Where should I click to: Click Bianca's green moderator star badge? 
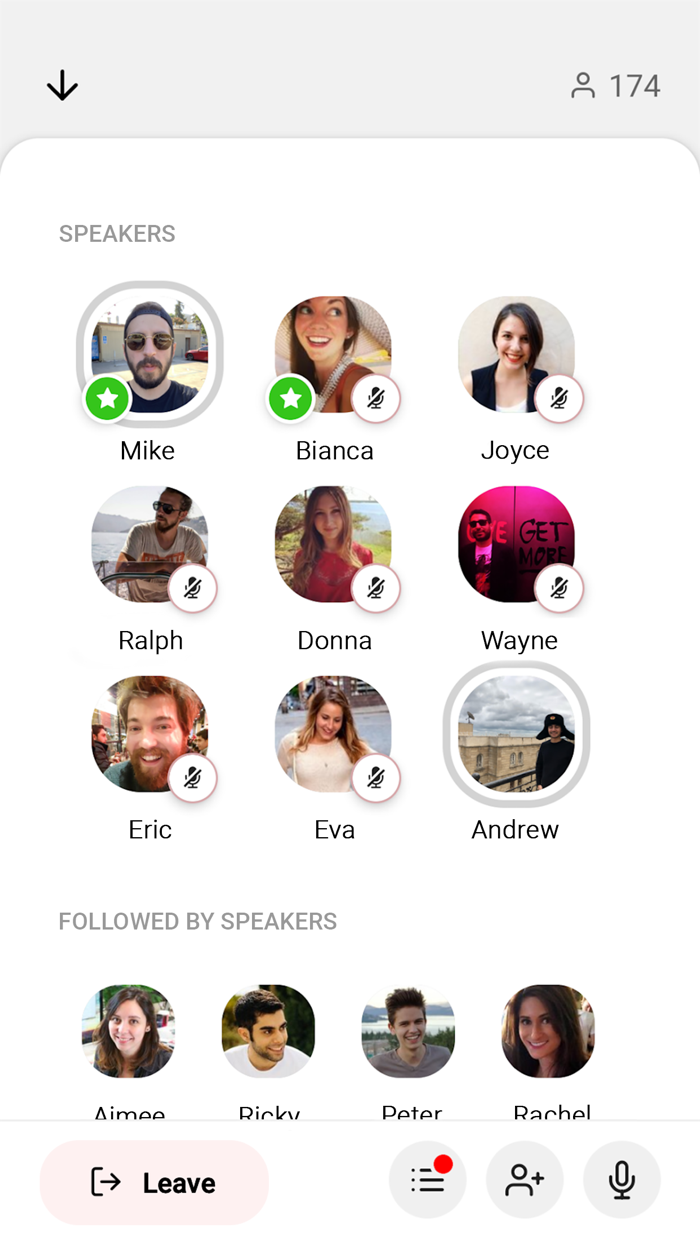tap(291, 400)
